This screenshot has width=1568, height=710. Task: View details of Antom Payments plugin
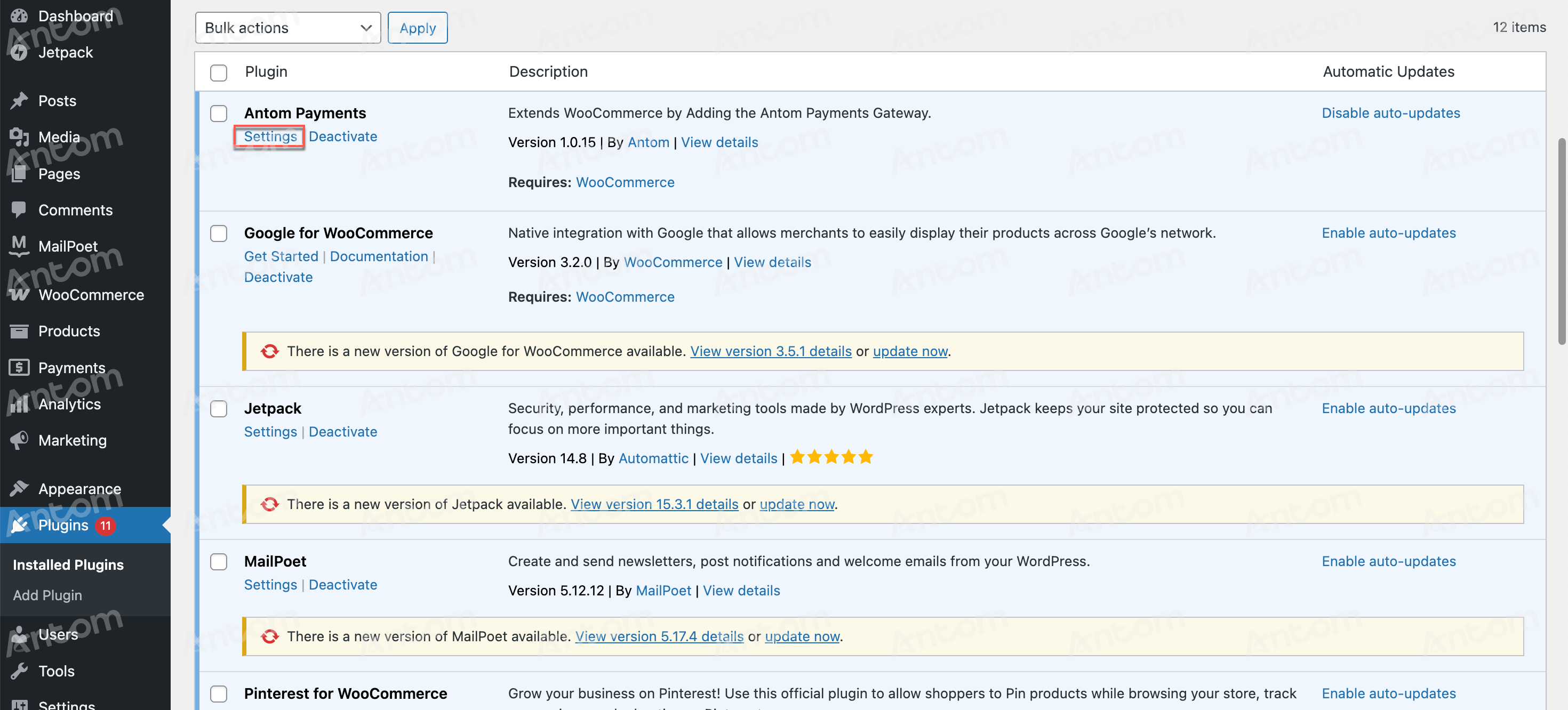click(719, 142)
